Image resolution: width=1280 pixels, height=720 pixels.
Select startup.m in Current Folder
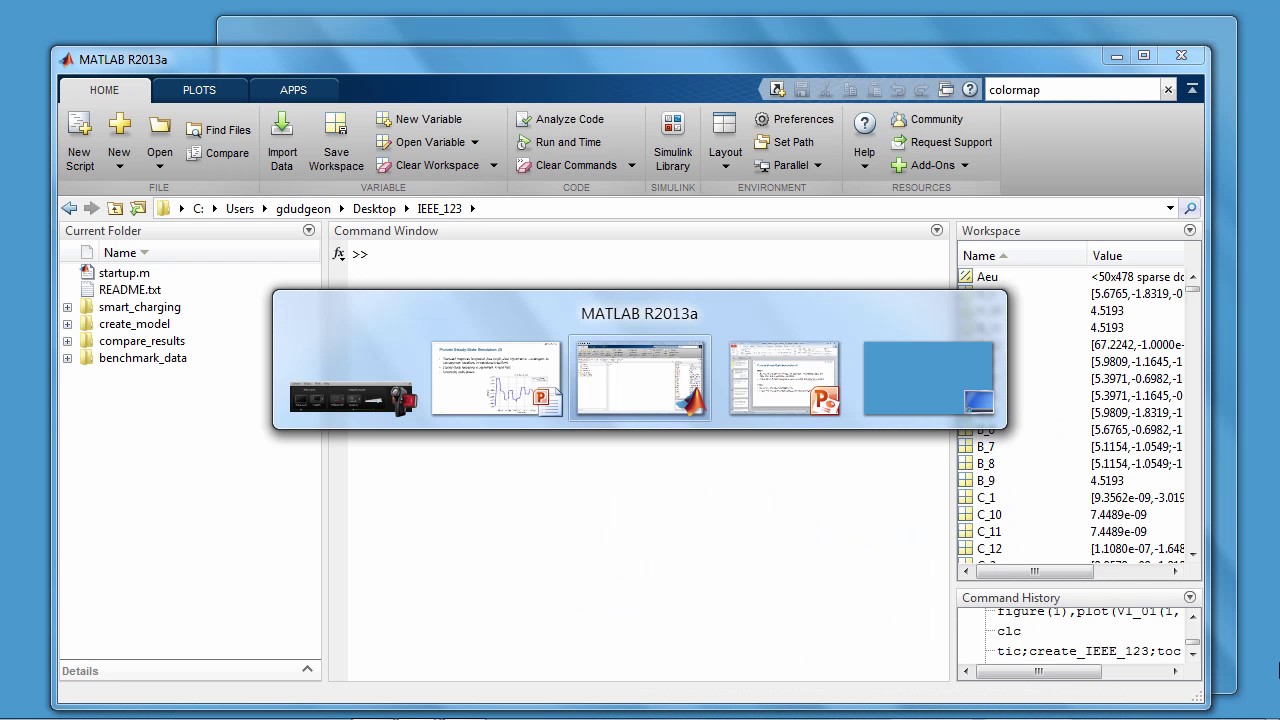[x=124, y=273]
